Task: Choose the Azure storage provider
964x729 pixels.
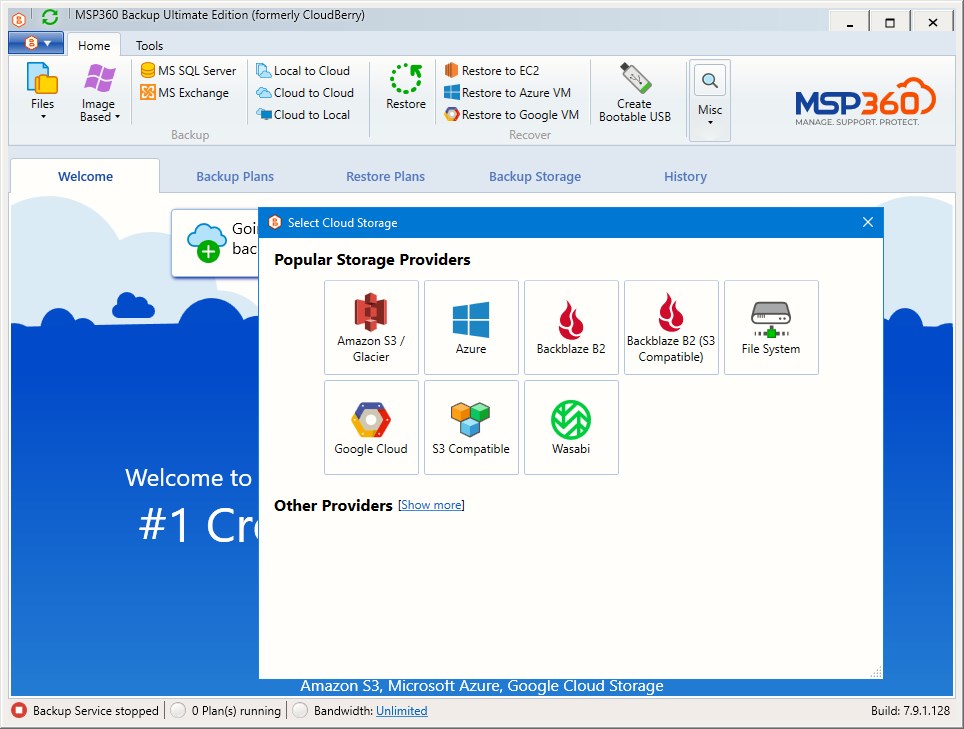Action: 471,327
